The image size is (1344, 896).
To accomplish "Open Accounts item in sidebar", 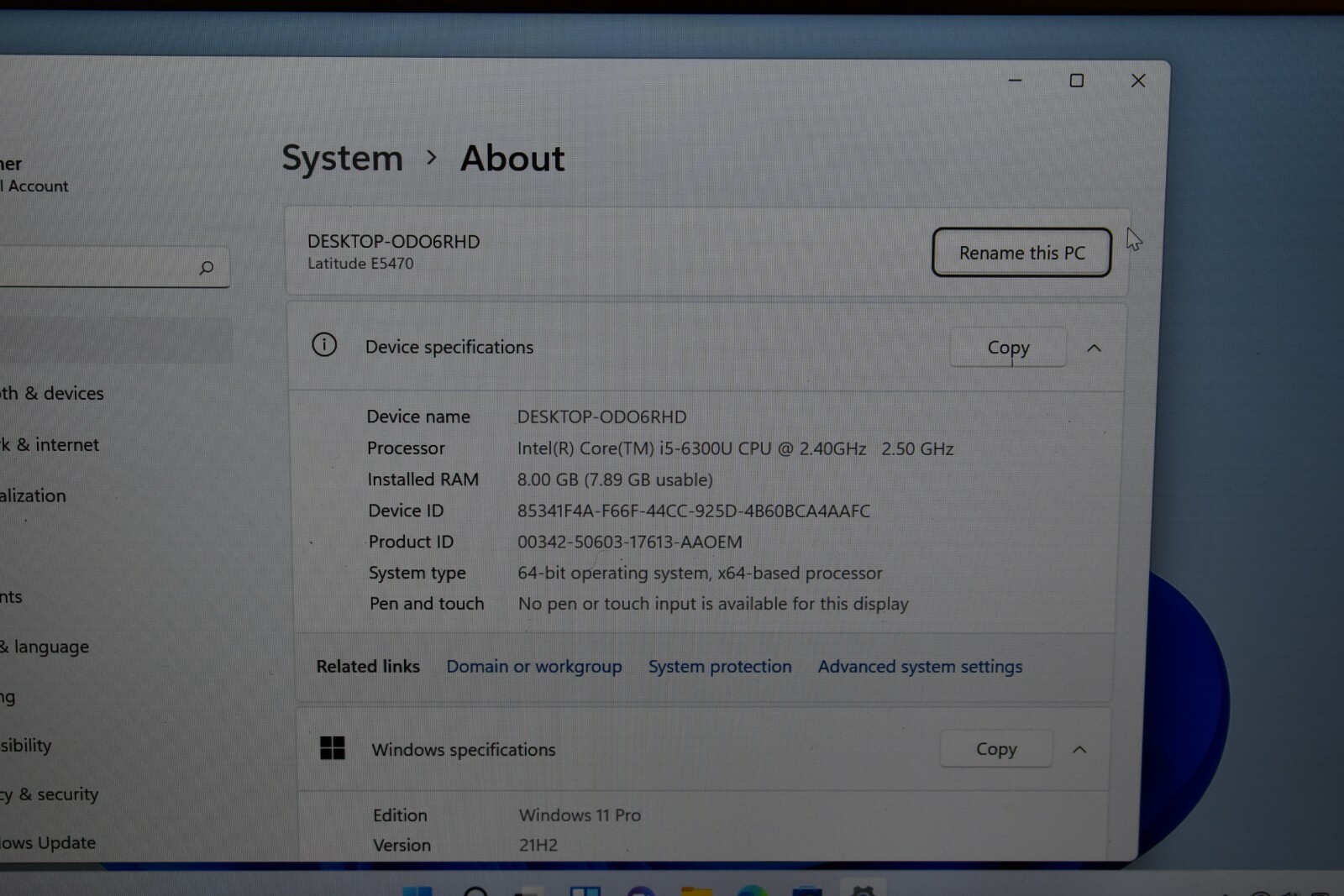I will point(12,596).
